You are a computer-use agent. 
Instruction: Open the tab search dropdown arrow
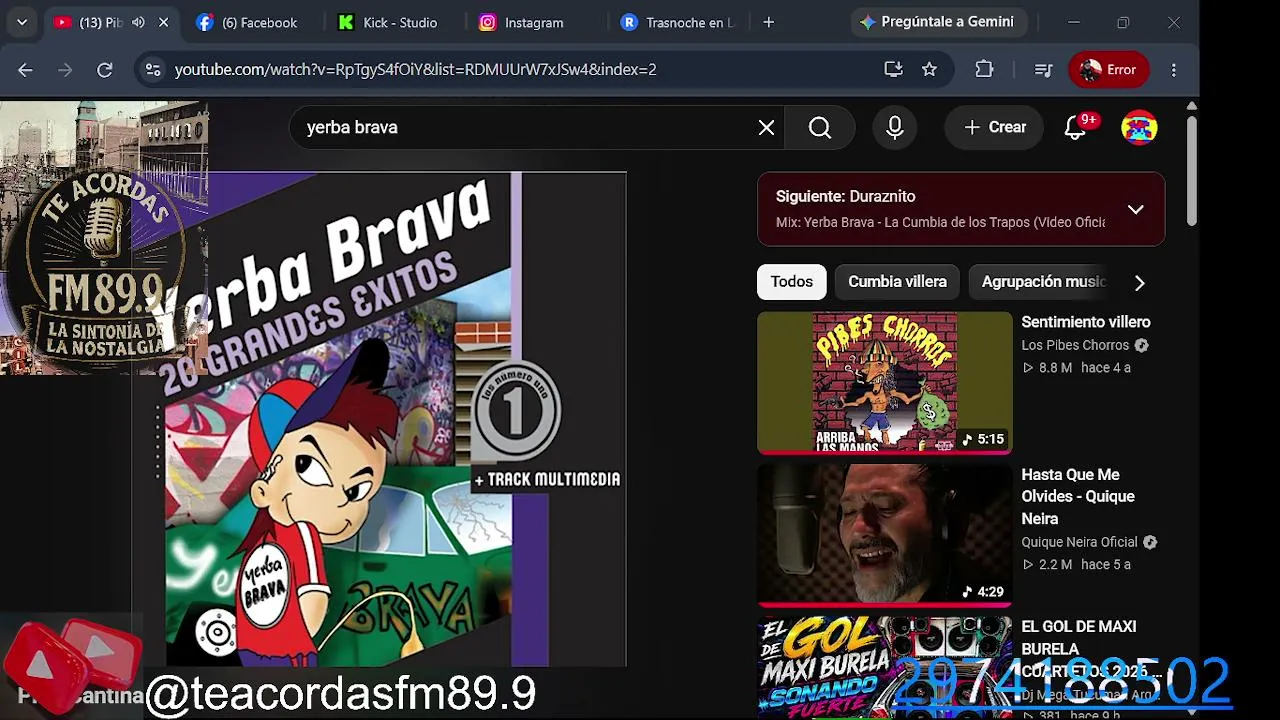coord(22,22)
